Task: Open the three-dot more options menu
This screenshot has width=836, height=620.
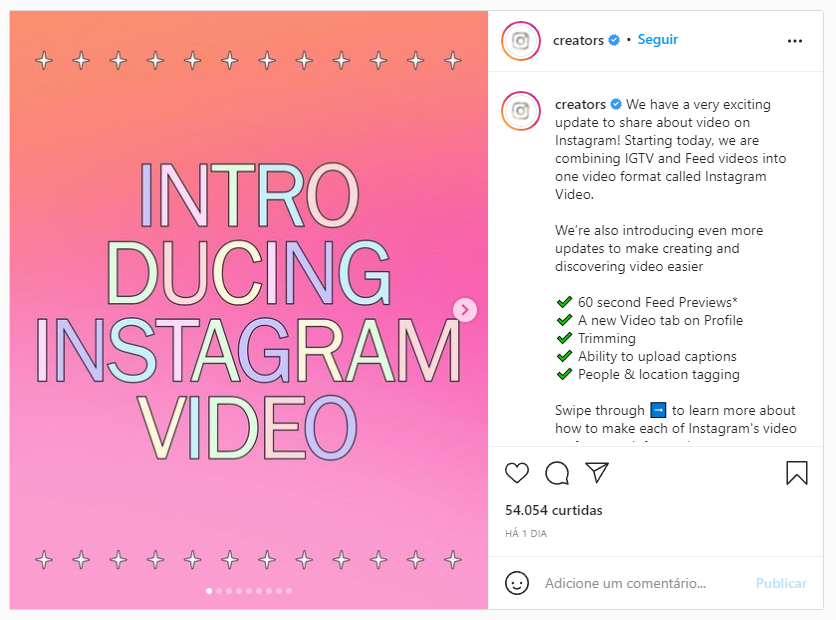Action: pos(794,41)
